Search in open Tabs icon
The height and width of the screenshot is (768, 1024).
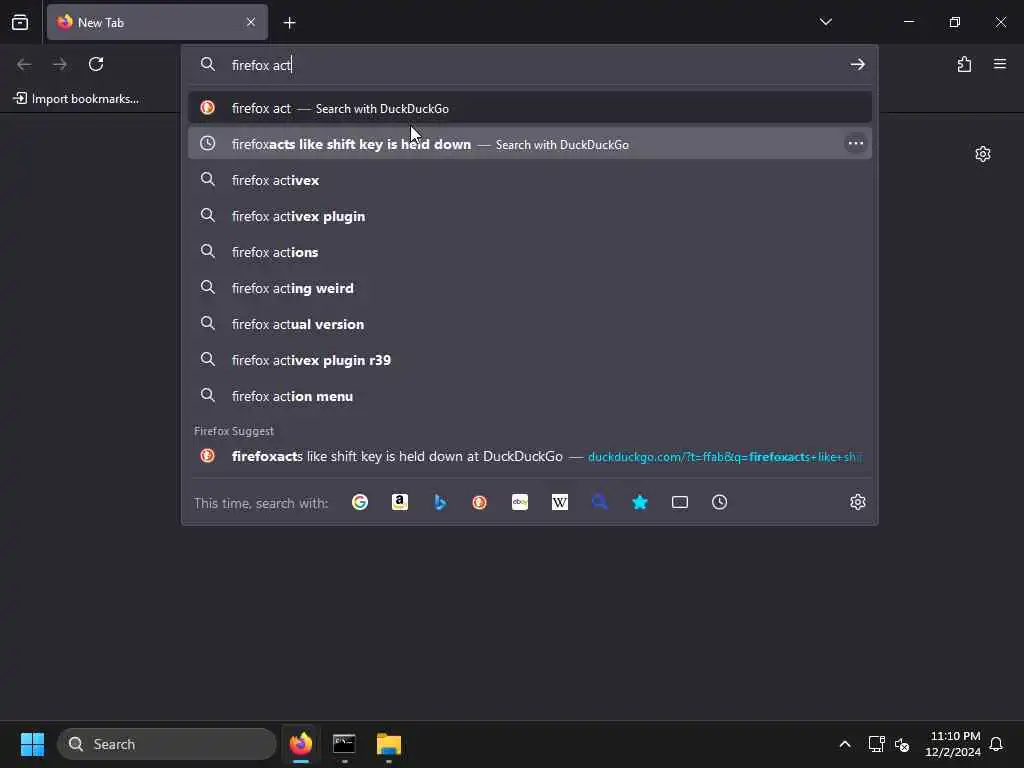tap(680, 502)
